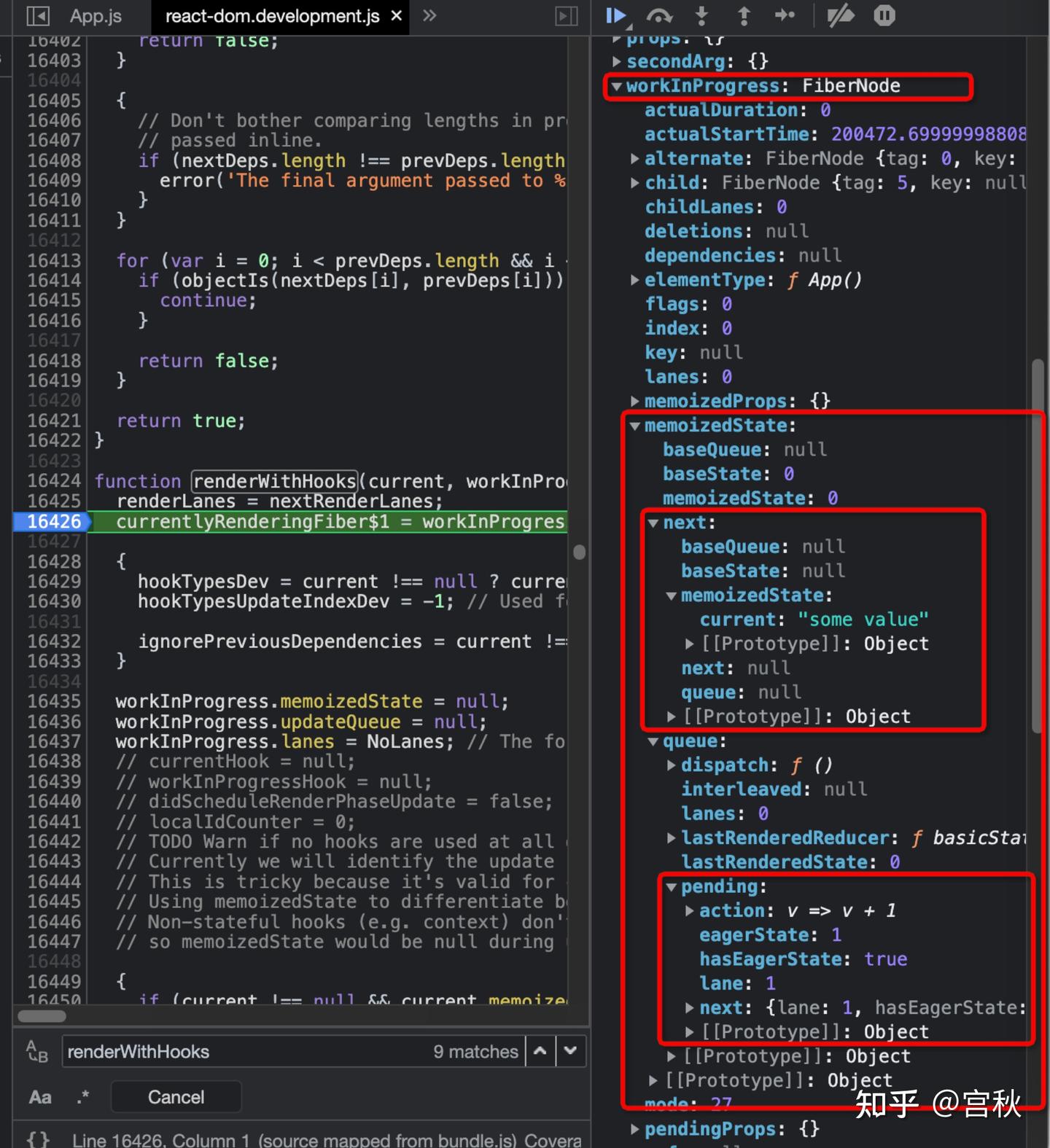Pretty print the source with the braces icon
The image size is (1050, 1148).
click(38, 1139)
